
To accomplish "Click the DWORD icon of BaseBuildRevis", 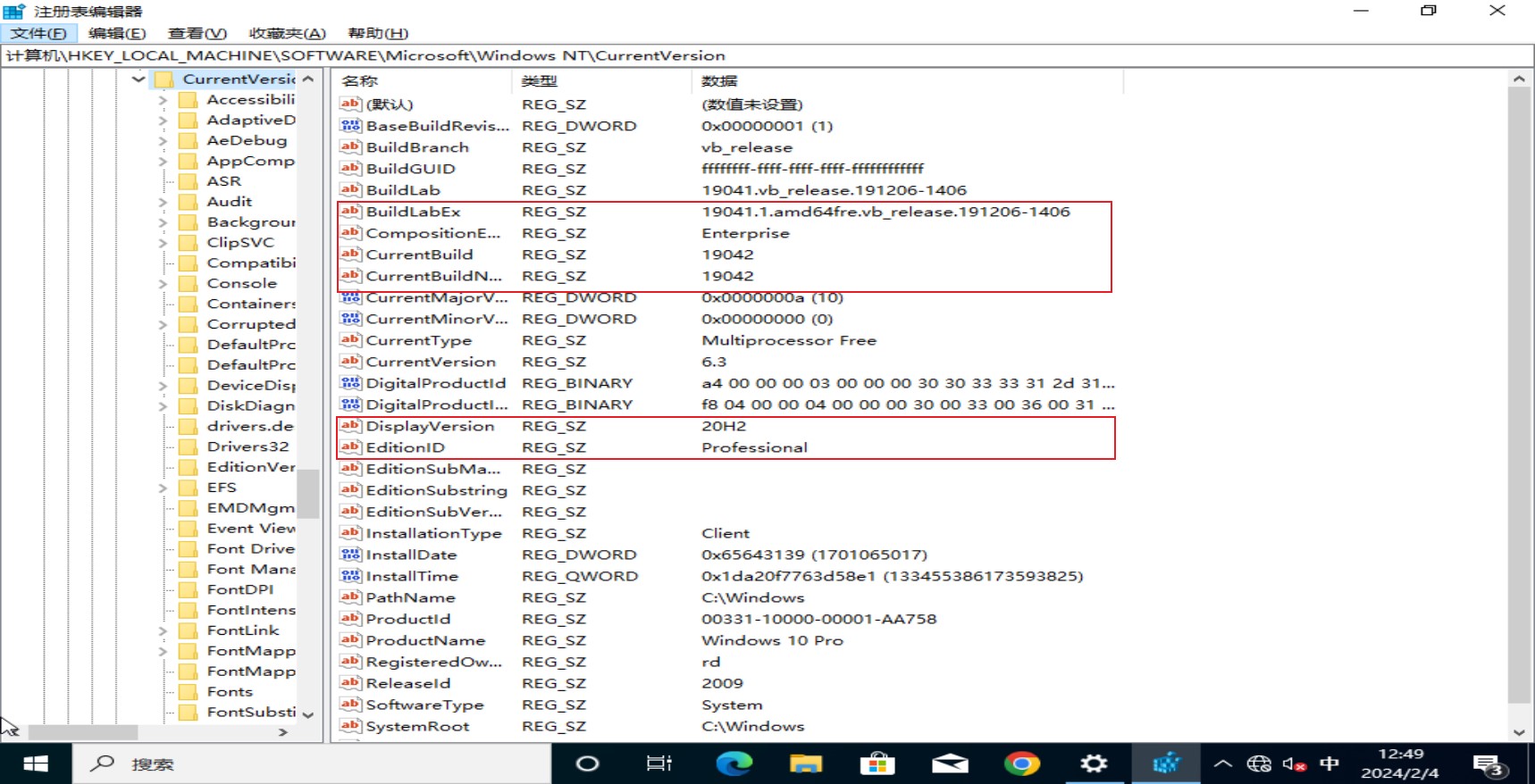I will [350, 125].
